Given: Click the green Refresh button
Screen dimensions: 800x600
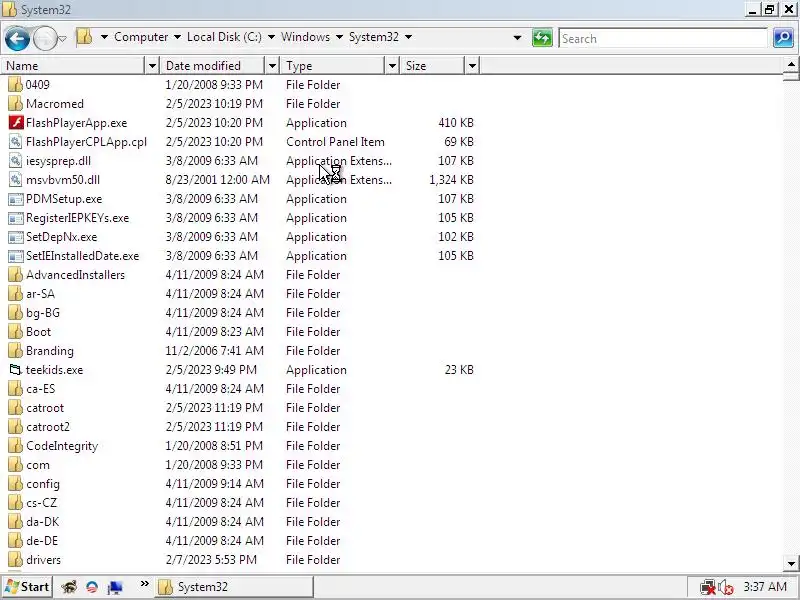Looking at the screenshot, I should click(x=542, y=38).
